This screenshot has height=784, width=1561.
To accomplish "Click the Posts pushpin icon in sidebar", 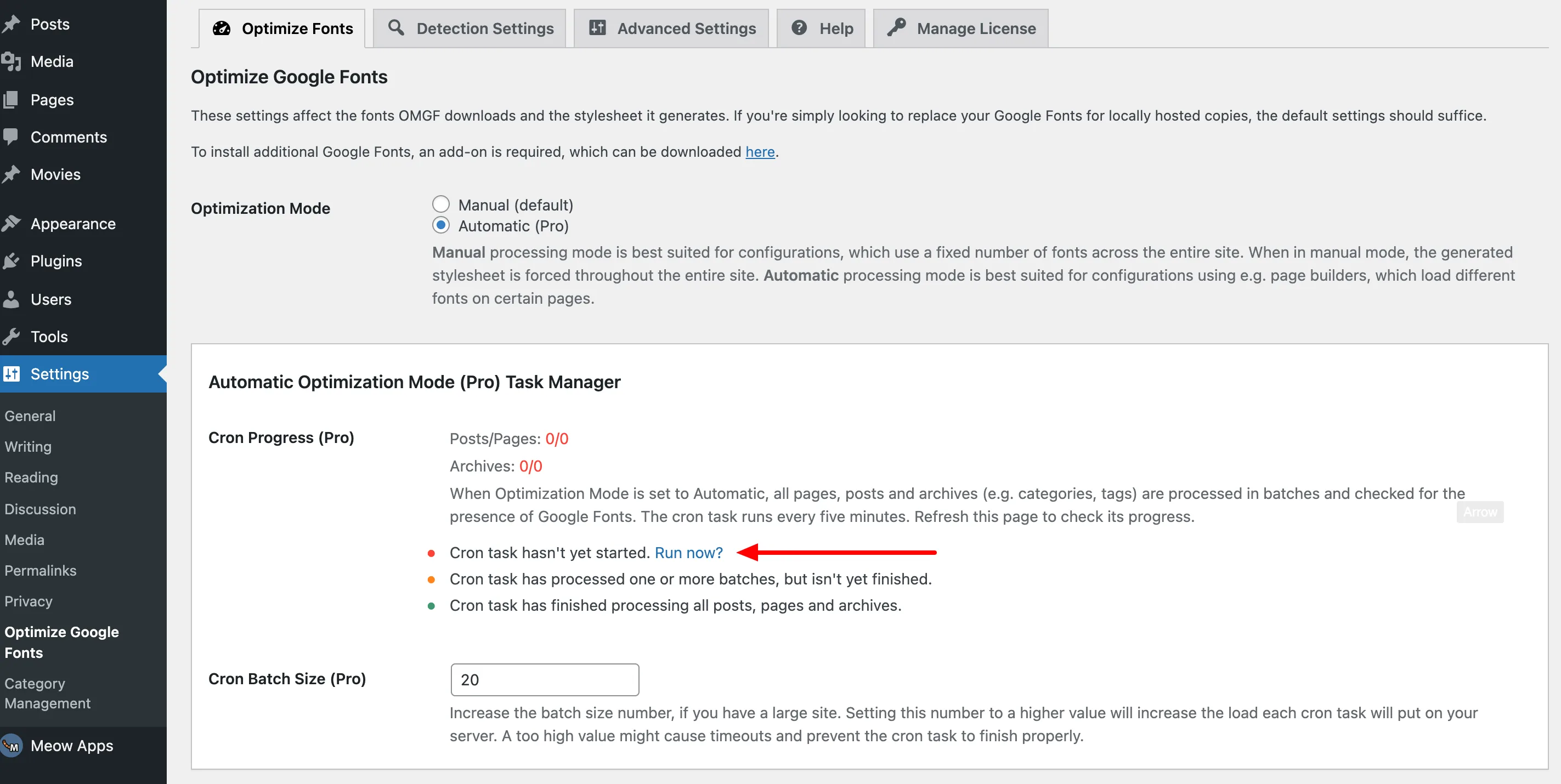I will (x=11, y=24).
